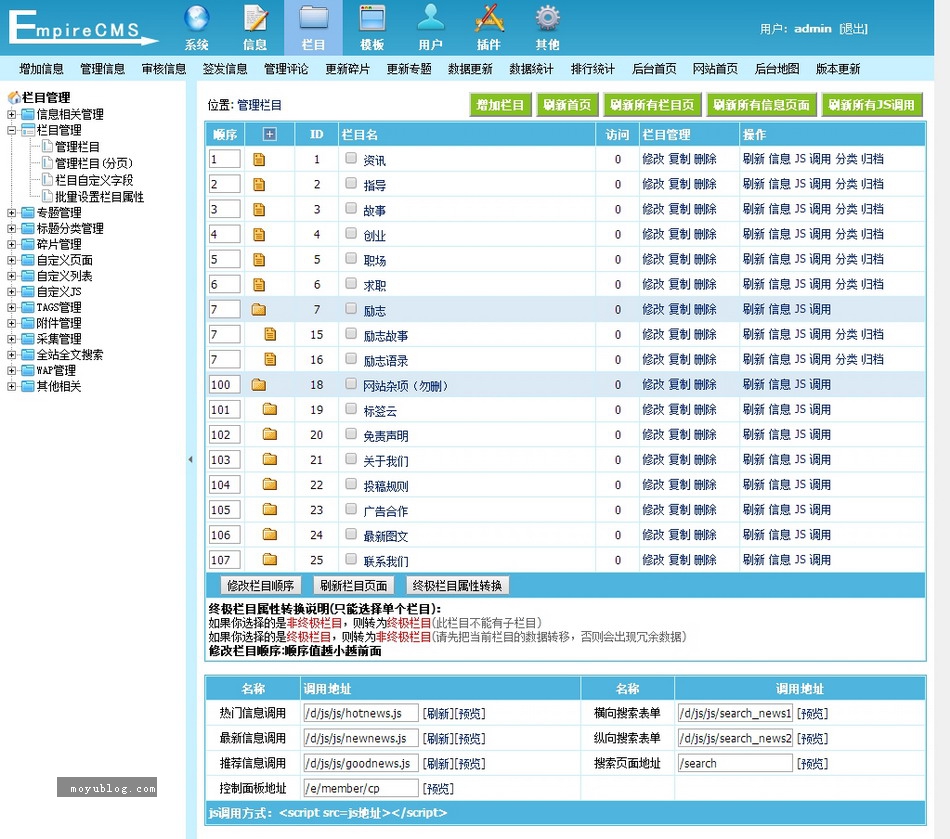The width and height of the screenshot is (950, 839).
Task: Click the 刷新所有JS调用 button
Action: click(872, 105)
